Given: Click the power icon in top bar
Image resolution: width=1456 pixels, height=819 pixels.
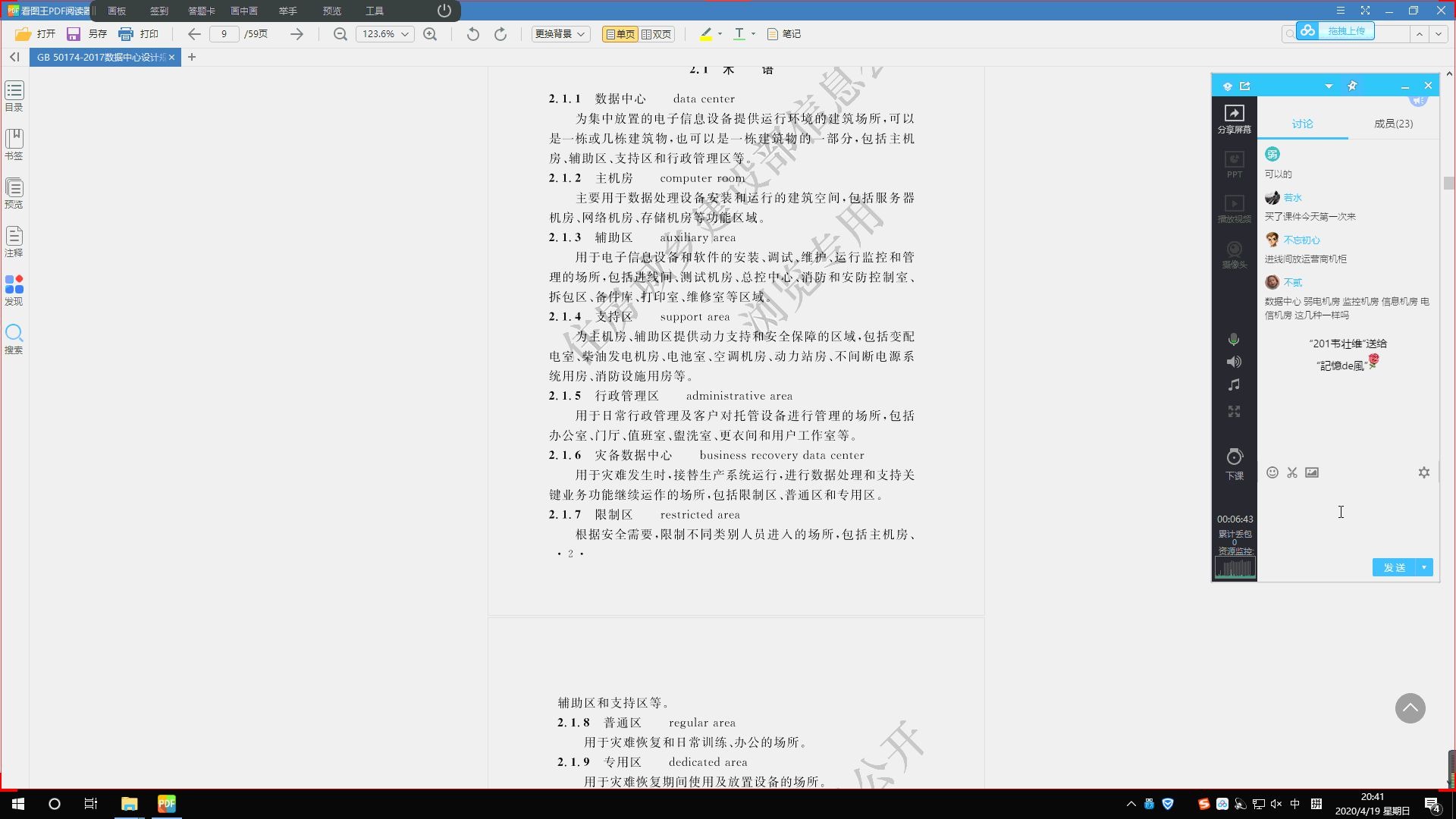Looking at the screenshot, I should pos(444,11).
